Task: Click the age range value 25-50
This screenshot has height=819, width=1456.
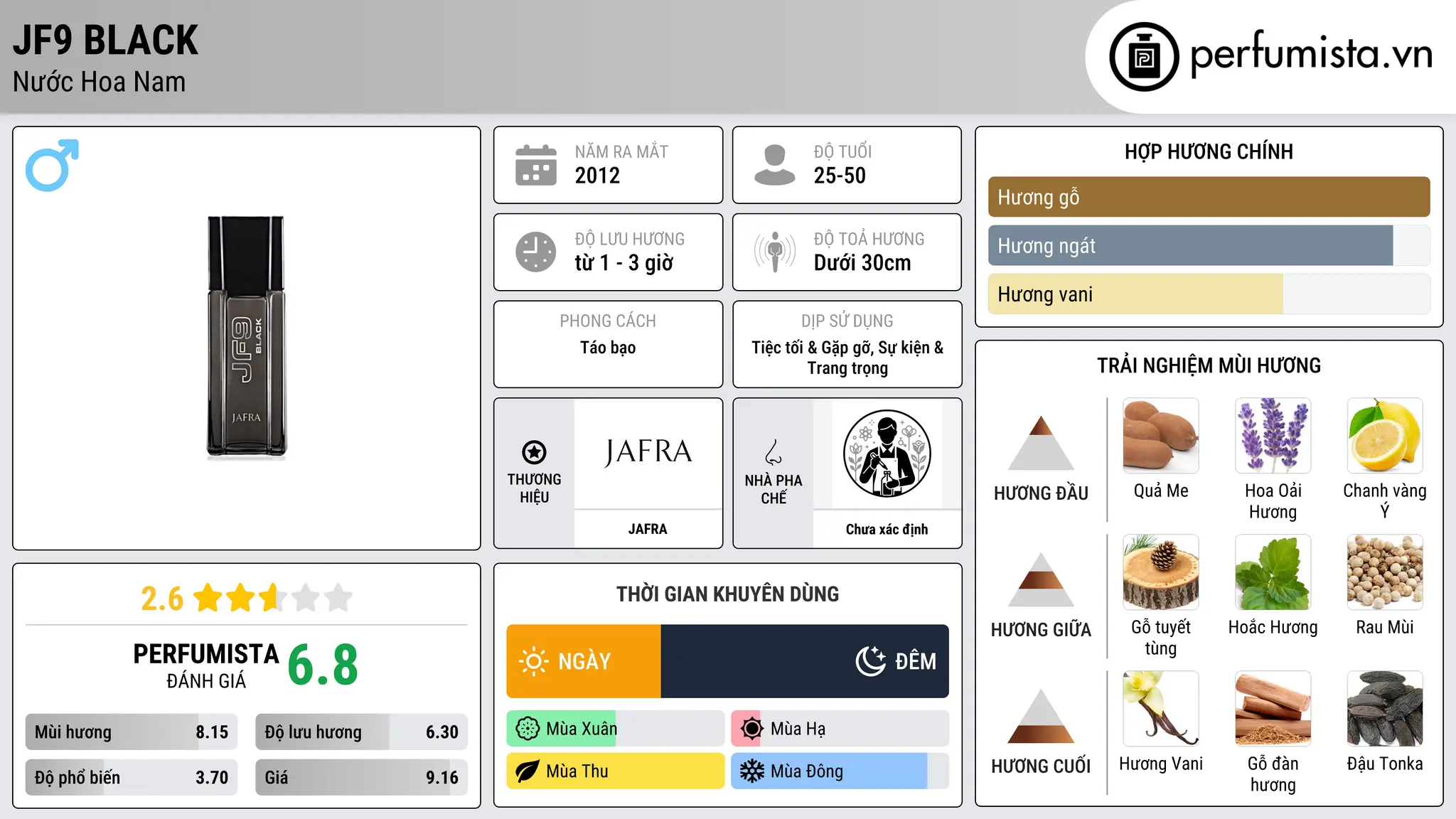Action: (x=840, y=176)
